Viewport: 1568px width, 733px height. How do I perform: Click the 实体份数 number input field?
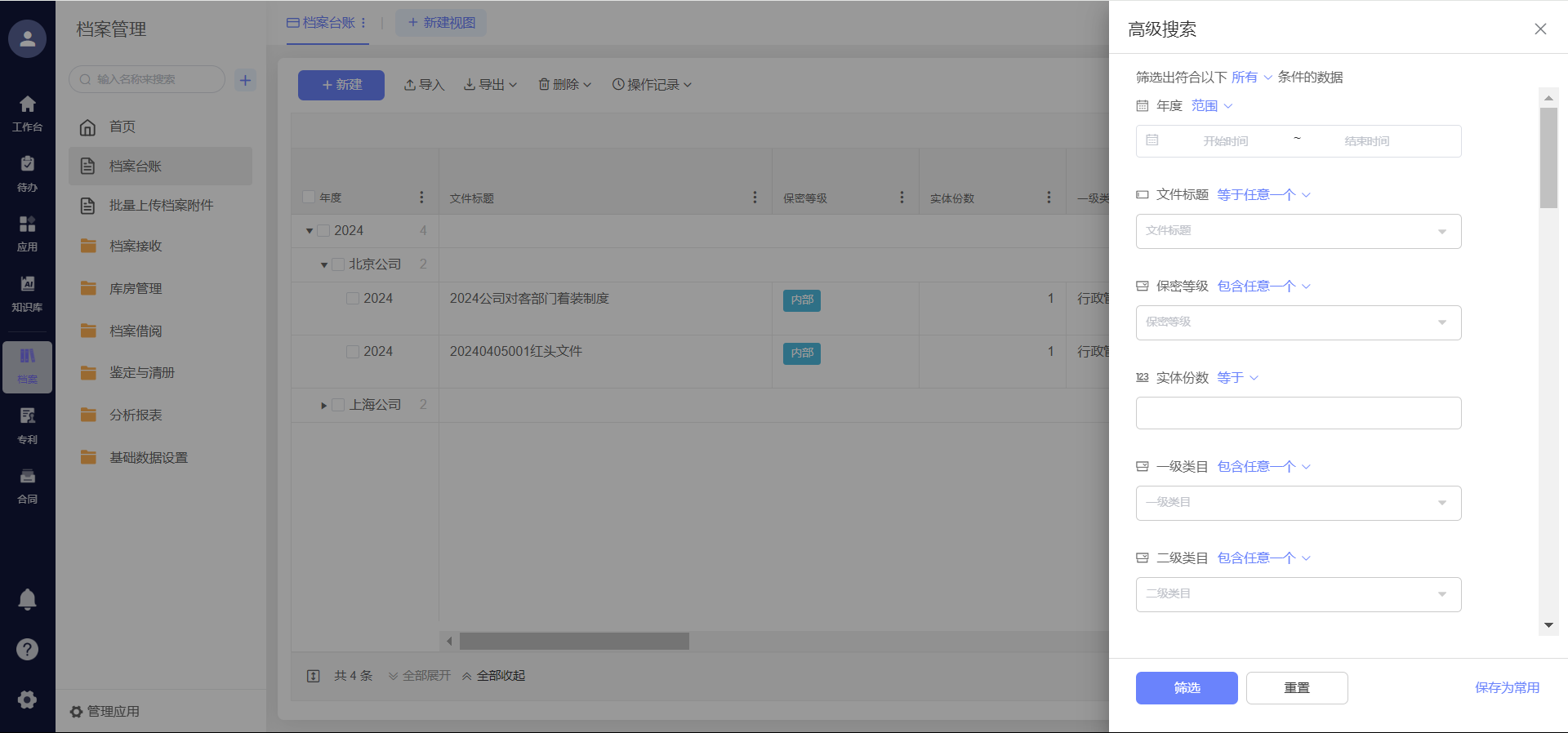click(x=1298, y=413)
